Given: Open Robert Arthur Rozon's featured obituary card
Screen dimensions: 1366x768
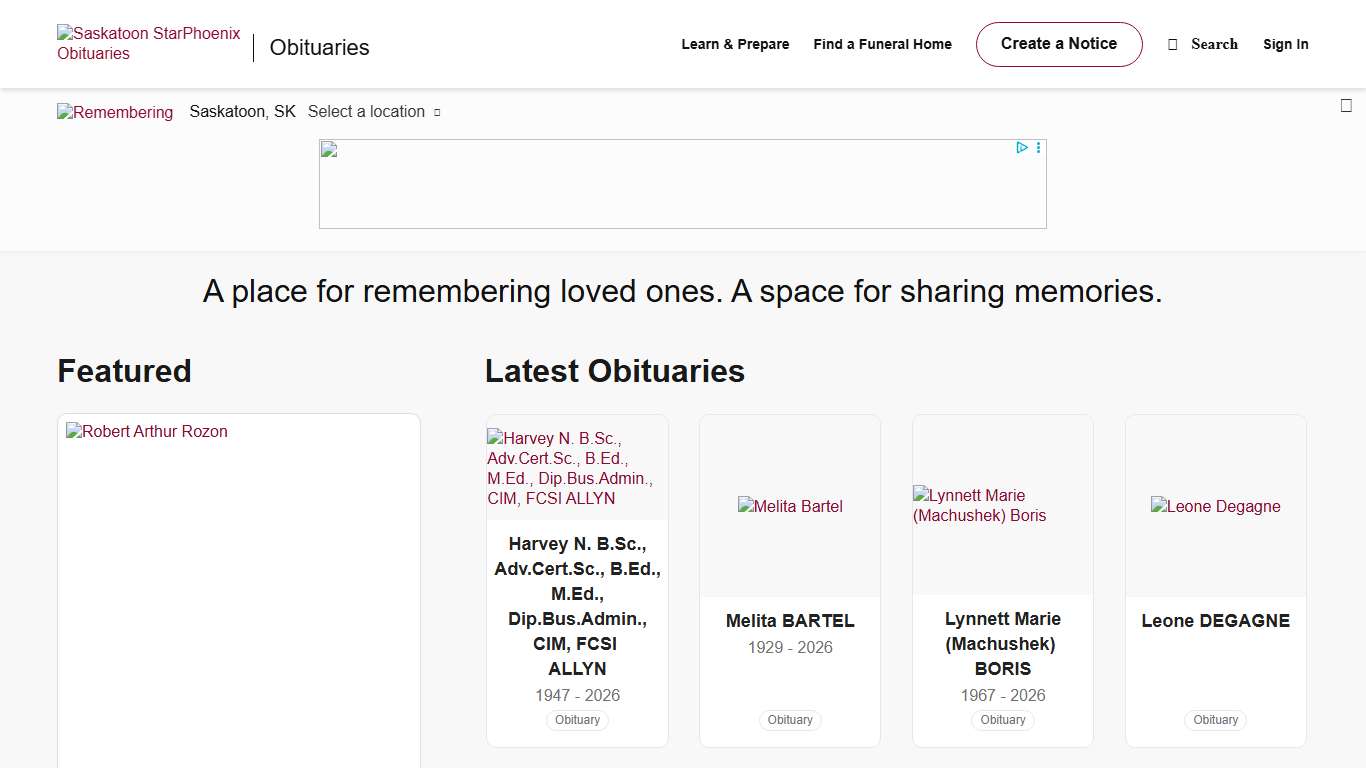Looking at the screenshot, I should pyautogui.click(x=146, y=431).
